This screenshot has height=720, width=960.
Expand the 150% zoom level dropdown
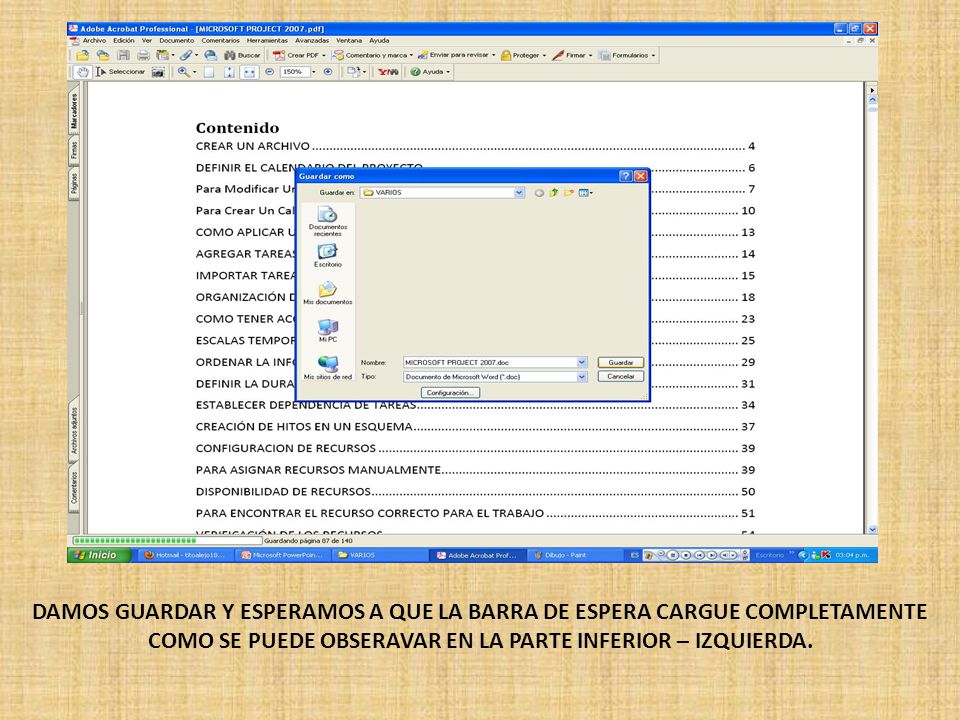[x=314, y=72]
